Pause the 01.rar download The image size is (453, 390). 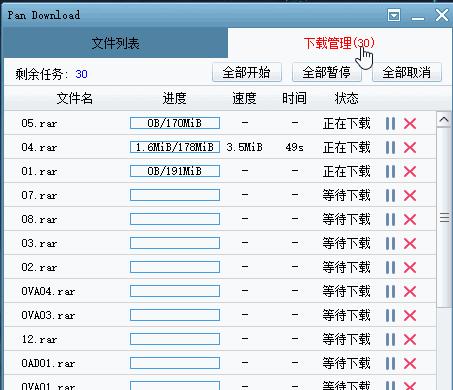click(390, 172)
